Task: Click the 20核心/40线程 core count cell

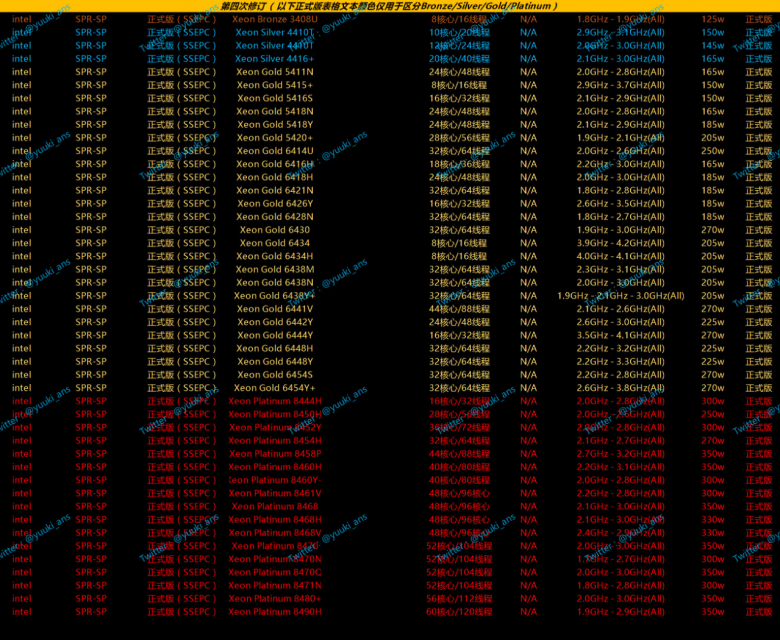Action: (460, 59)
